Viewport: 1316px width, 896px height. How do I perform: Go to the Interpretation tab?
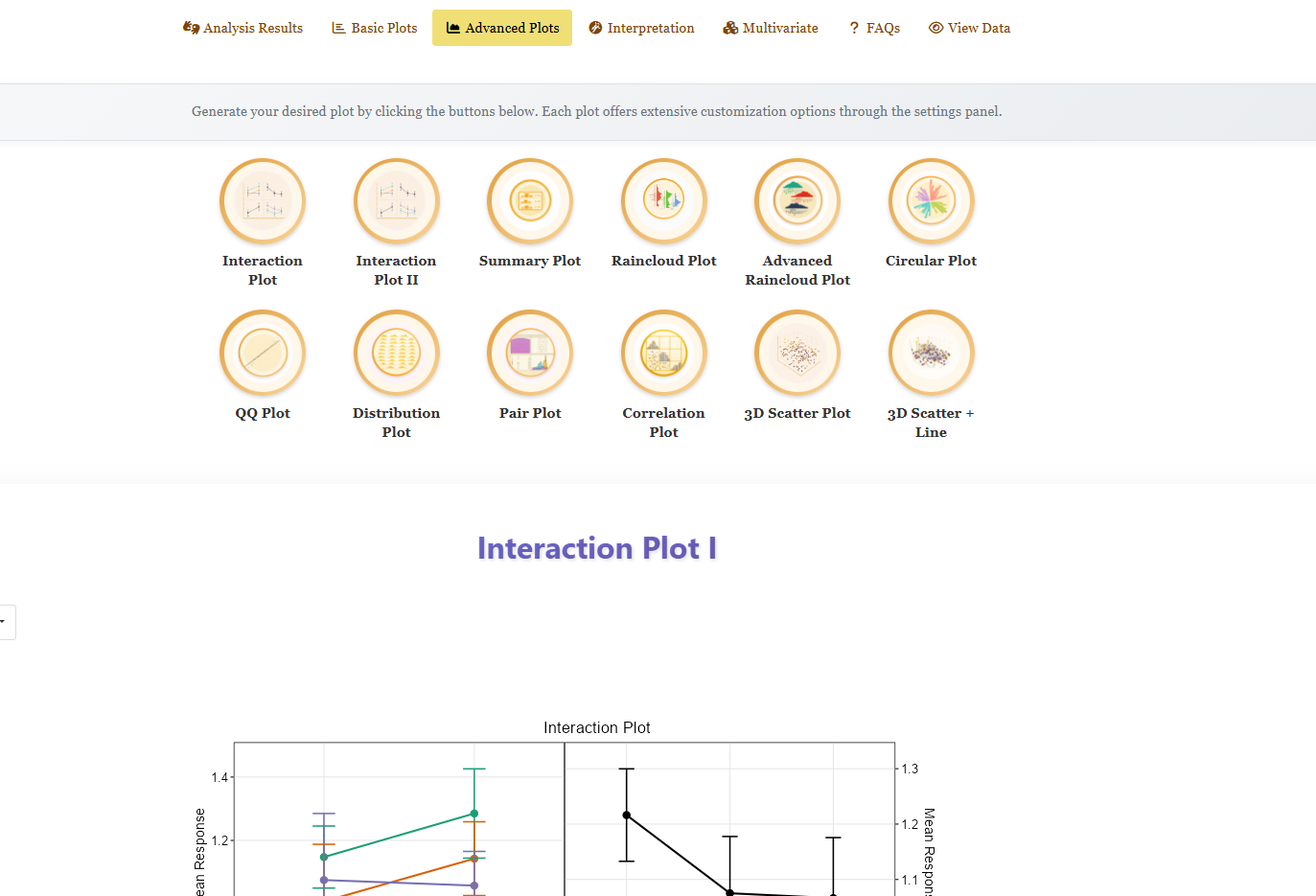coord(641,28)
